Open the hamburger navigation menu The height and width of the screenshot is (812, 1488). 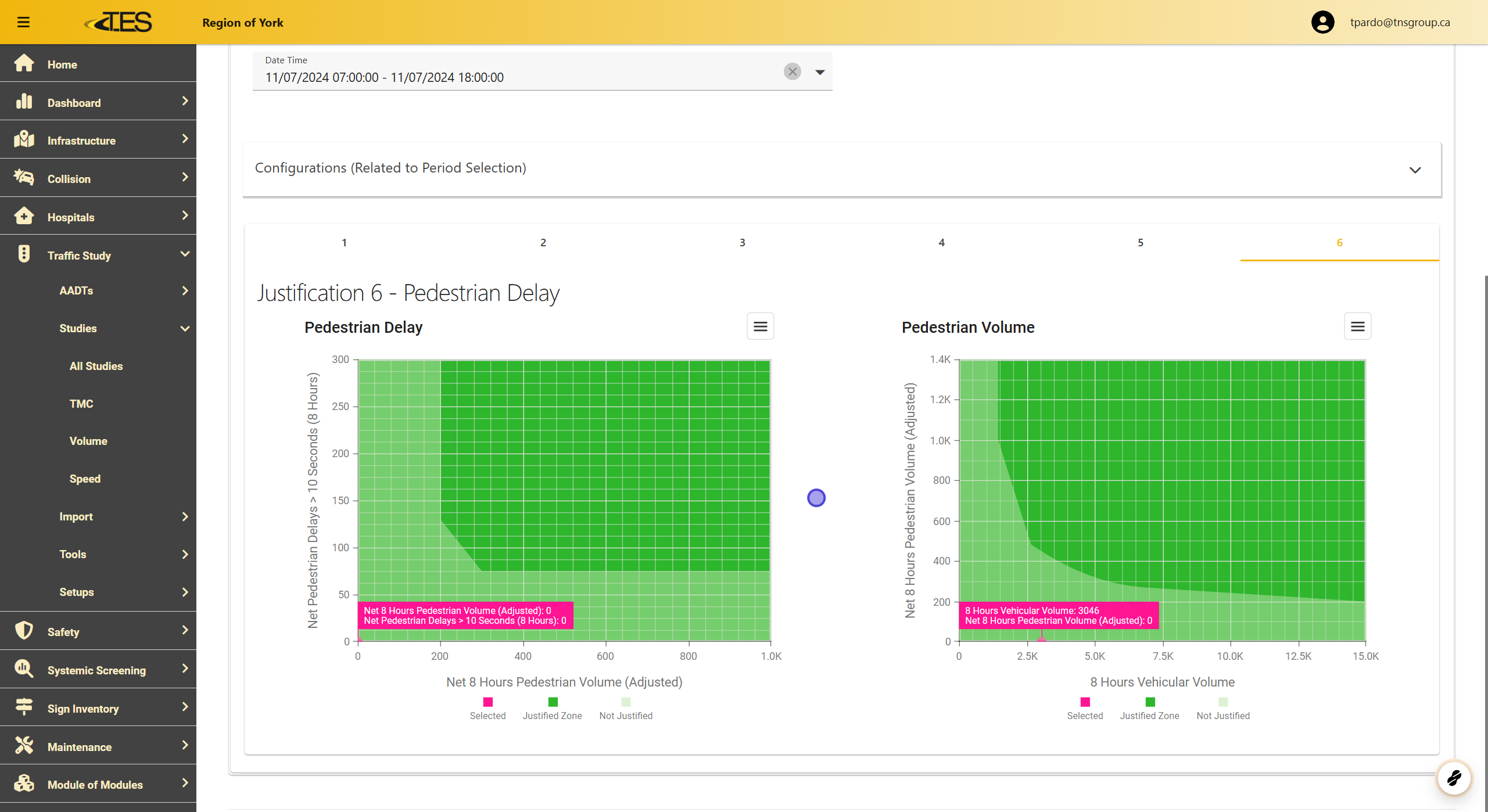[23, 22]
